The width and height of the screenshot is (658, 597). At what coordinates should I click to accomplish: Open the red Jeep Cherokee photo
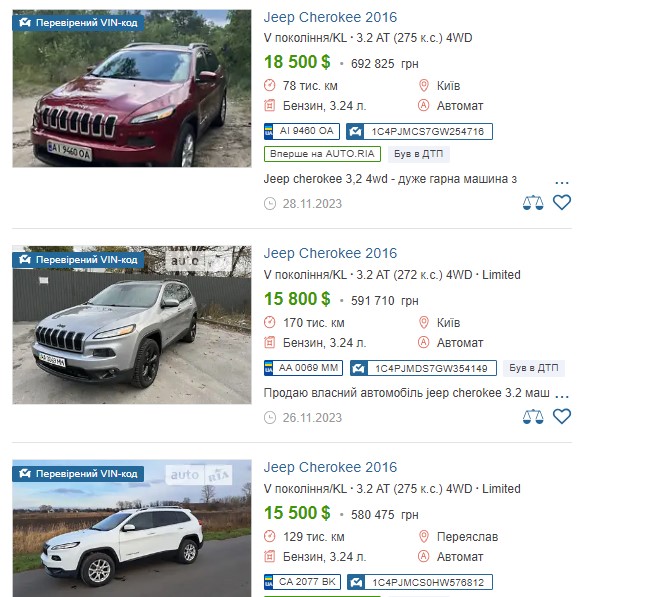click(x=132, y=89)
